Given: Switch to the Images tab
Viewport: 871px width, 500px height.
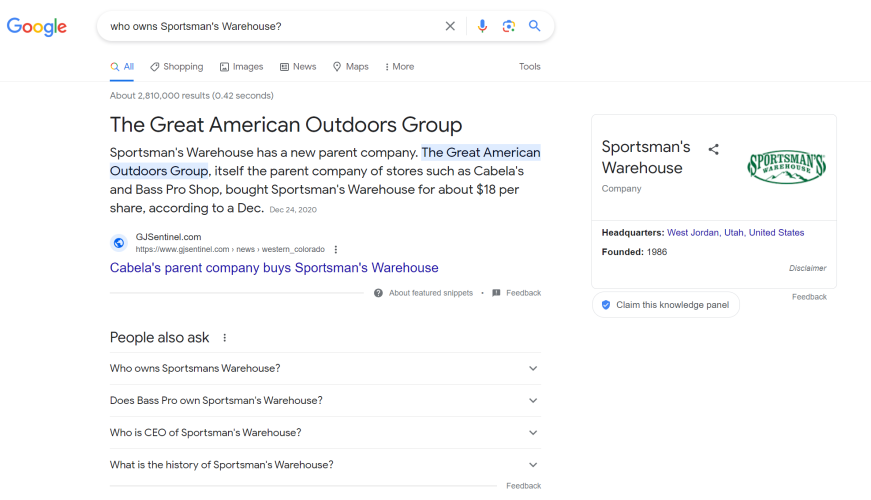Looking at the screenshot, I should 241,67.
